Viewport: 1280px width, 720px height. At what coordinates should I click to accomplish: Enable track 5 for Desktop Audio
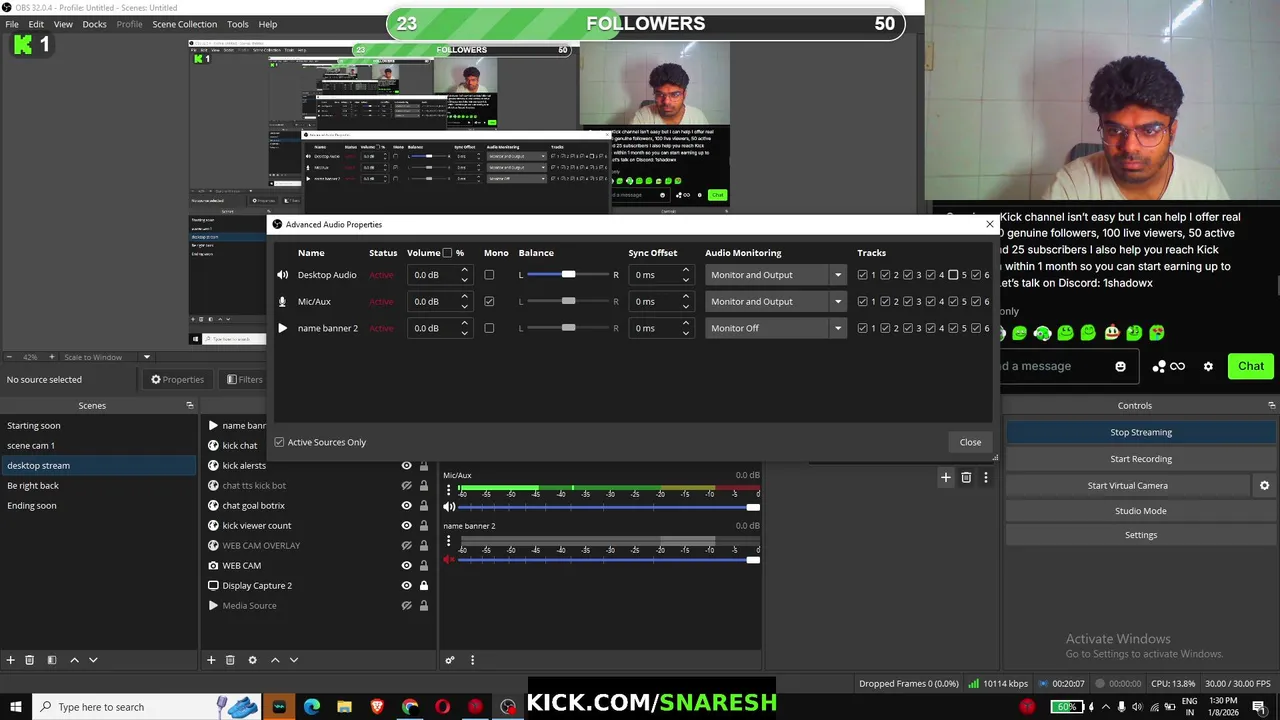tap(953, 275)
